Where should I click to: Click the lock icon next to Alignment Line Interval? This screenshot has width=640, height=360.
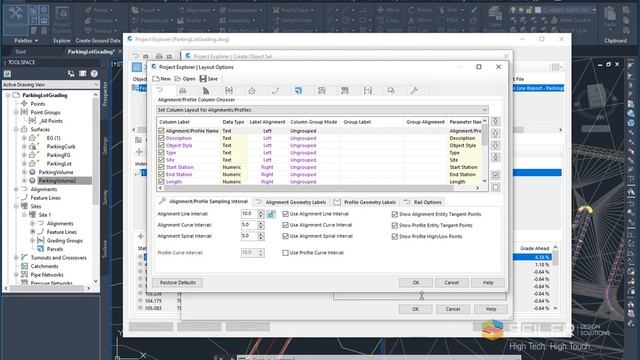click(x=271, y=214)
